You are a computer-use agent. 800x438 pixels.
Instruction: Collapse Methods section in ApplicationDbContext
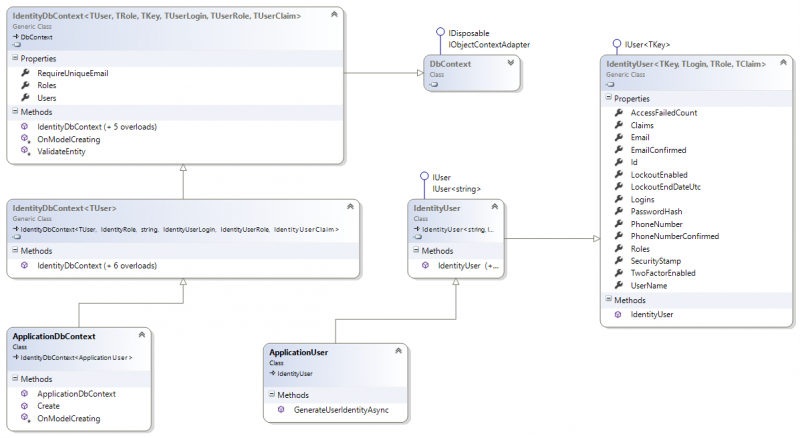tap(15, 378)
